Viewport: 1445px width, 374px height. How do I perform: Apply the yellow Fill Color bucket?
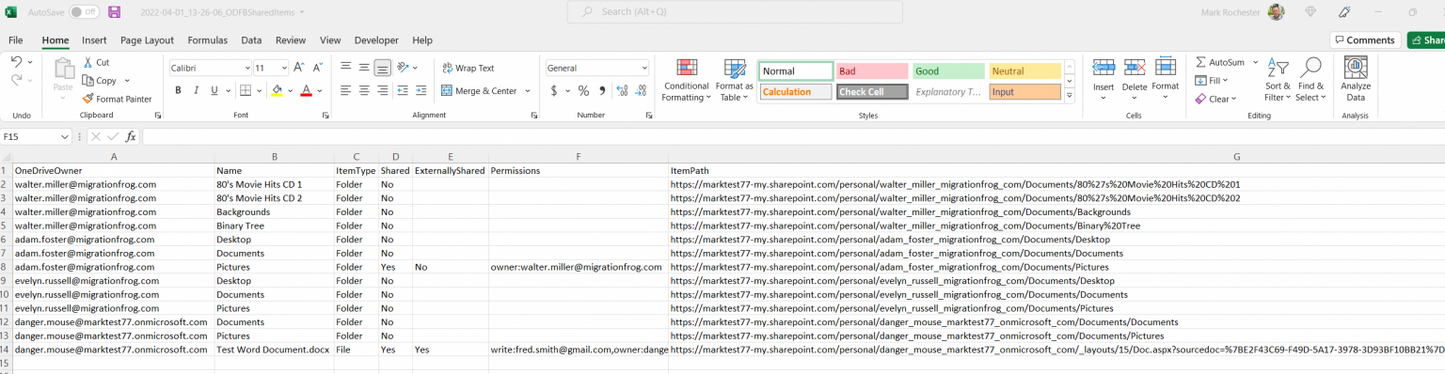click(x=277, y=91)
